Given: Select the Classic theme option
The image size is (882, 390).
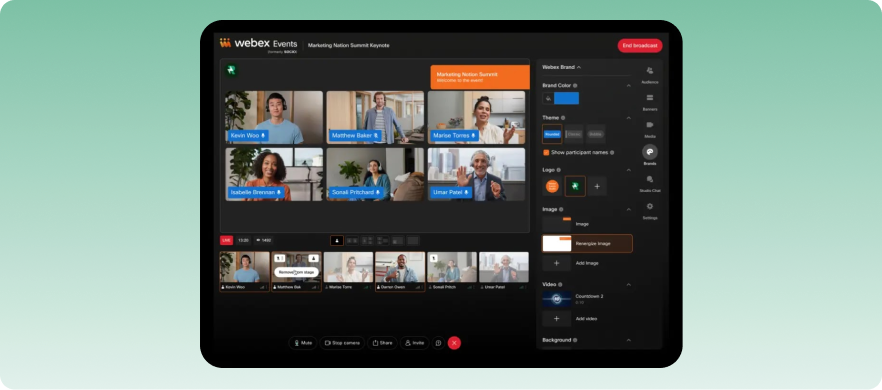Looking at the screenshot, I should coord(574,135).
